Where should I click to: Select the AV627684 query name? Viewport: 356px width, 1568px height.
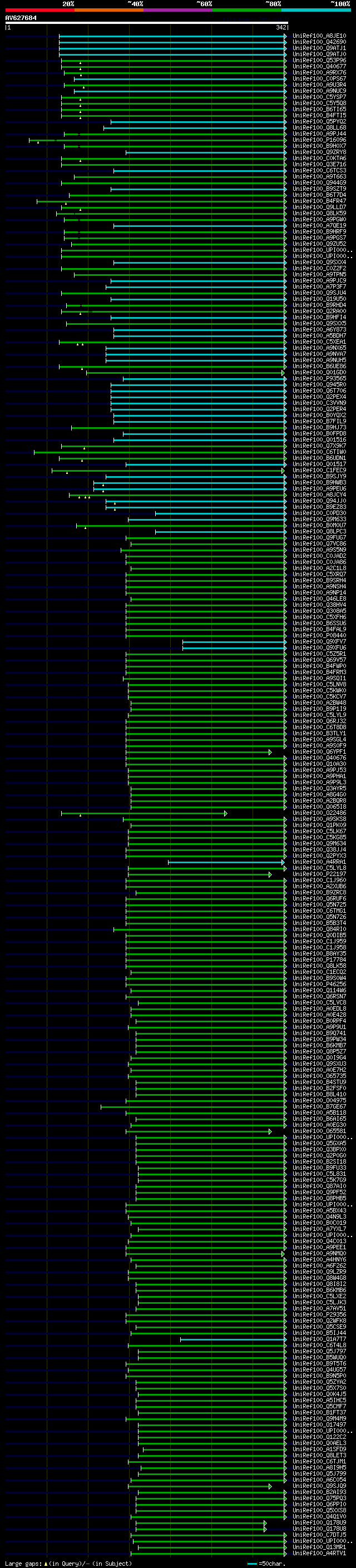tap(21, 18)
